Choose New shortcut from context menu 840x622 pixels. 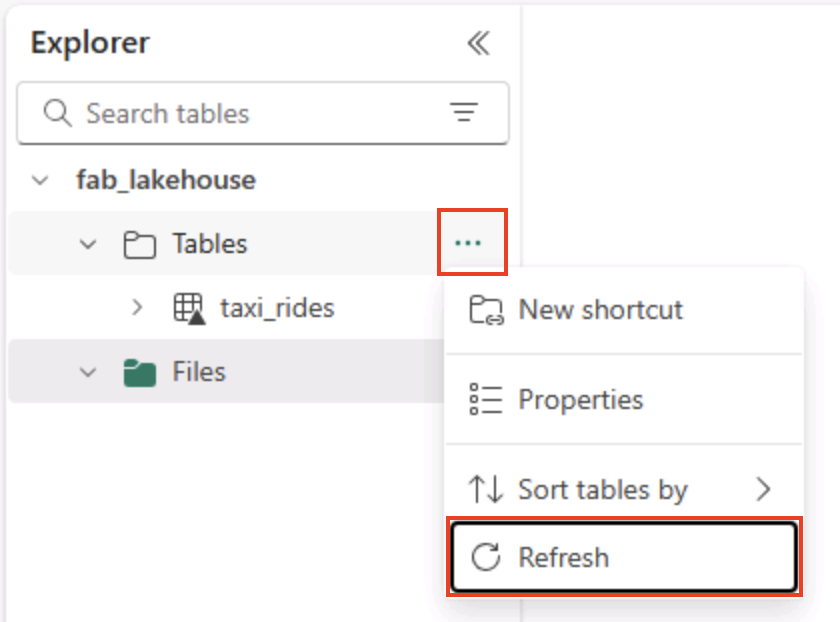click(600, 310)
